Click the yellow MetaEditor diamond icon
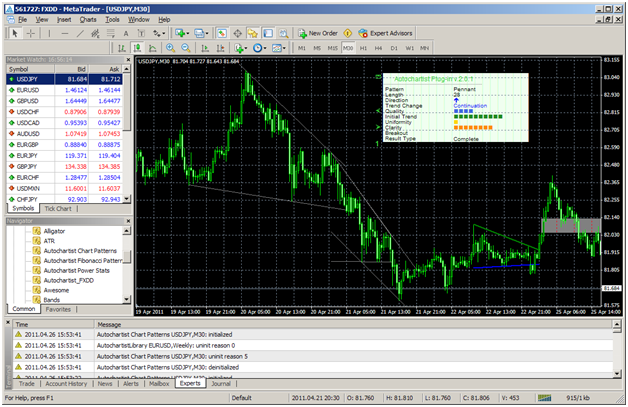This screenshot has width=628, height=407. [x=348, y=33]
